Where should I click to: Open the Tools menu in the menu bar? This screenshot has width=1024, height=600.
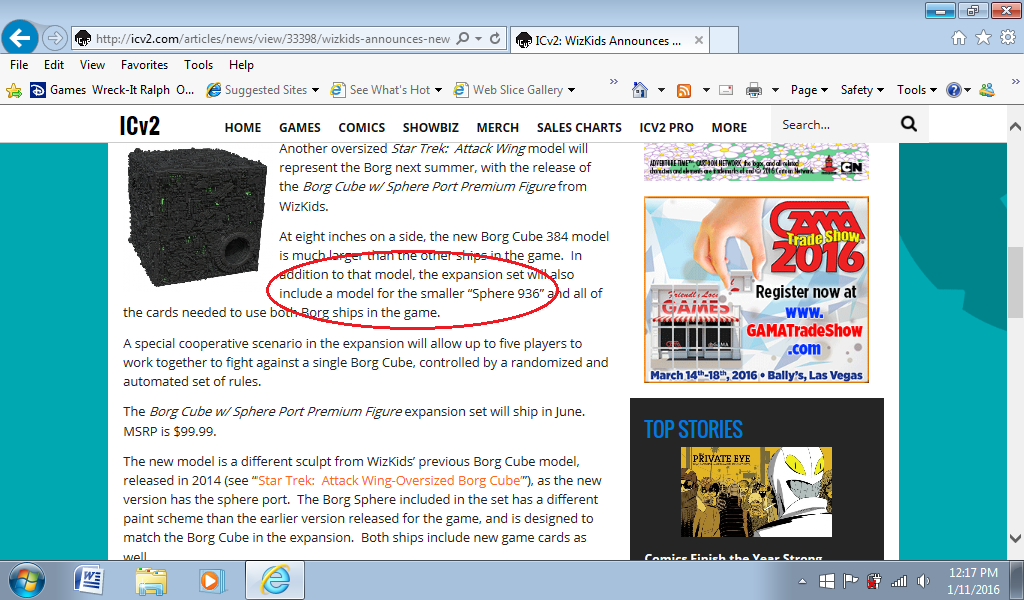[199, 65]
